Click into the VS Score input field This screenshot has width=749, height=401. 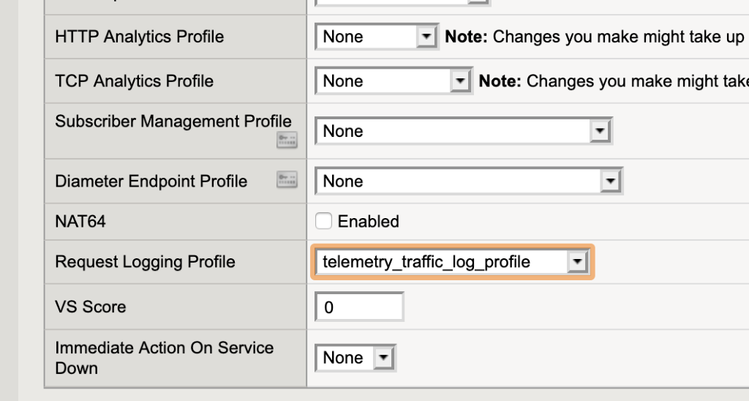pos(359,307)
